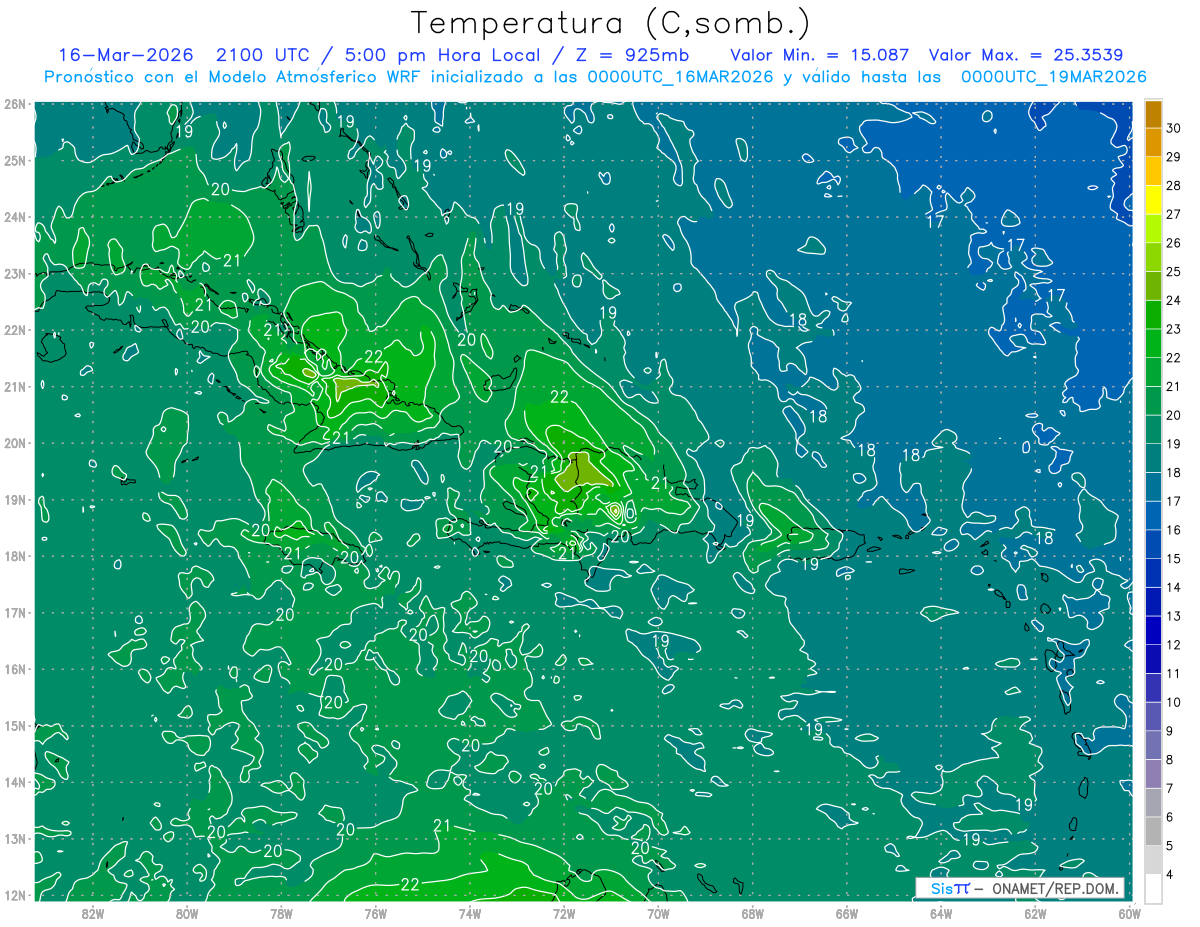Click the longitude axis label "82W"
Screen dimensions: 1200x927
click(x=92, y=912)
